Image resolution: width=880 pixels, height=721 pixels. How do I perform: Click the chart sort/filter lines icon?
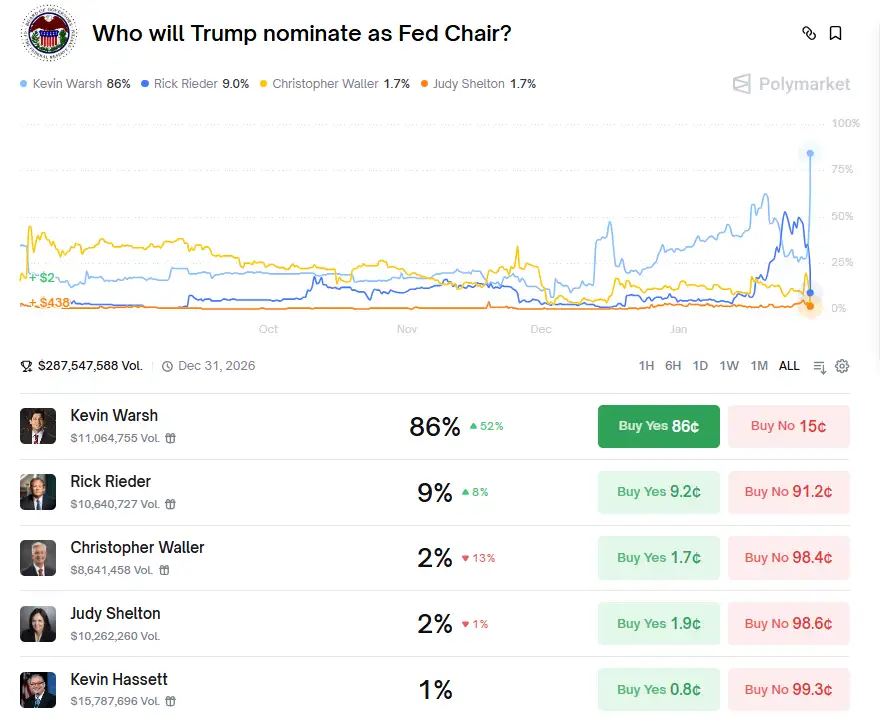(820, 366)
